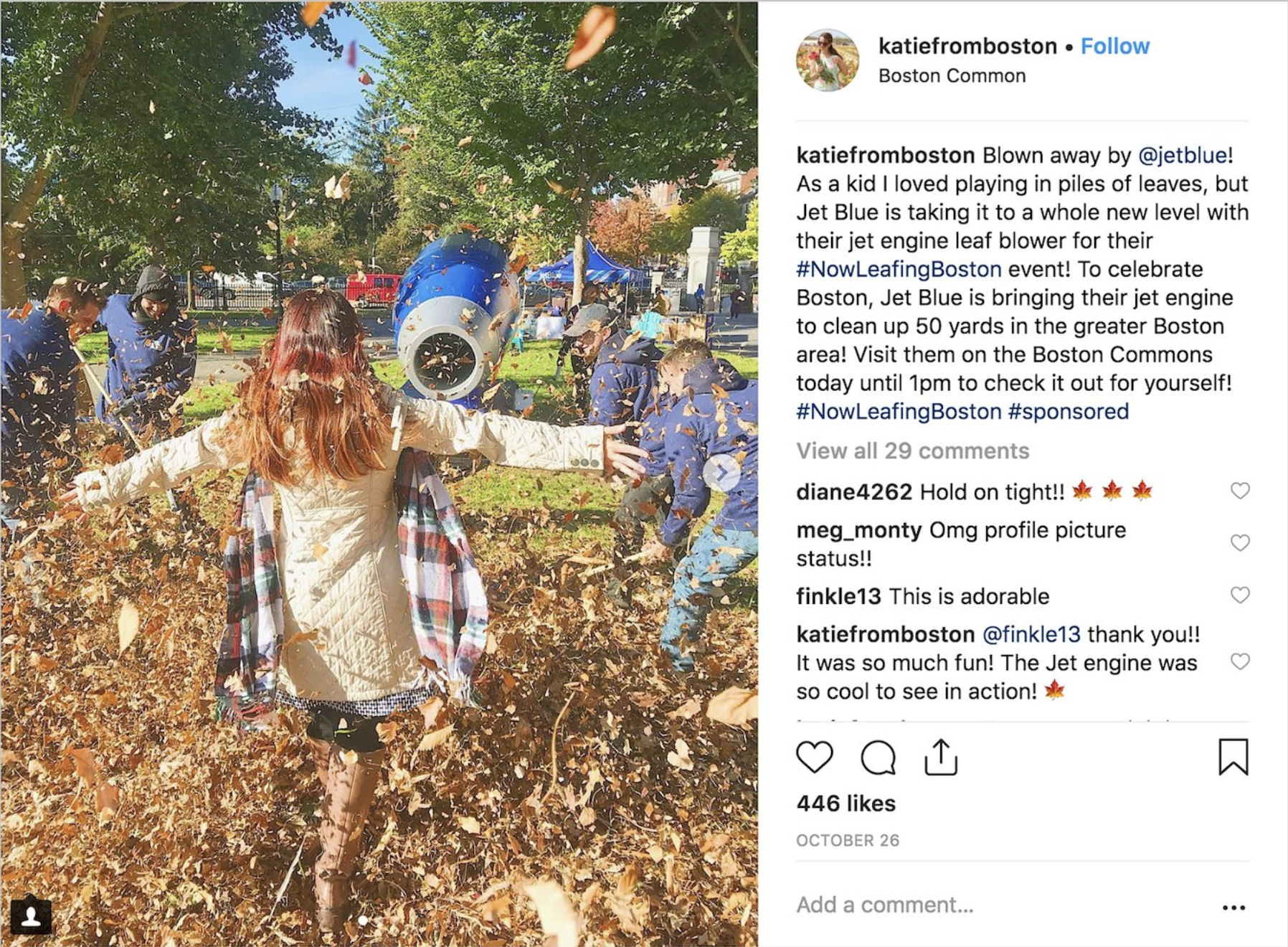Viewport: 1288px width, 947px height.
Task: Like katiefromboston's reply to finkle13
Action: tap(1240, 661)
